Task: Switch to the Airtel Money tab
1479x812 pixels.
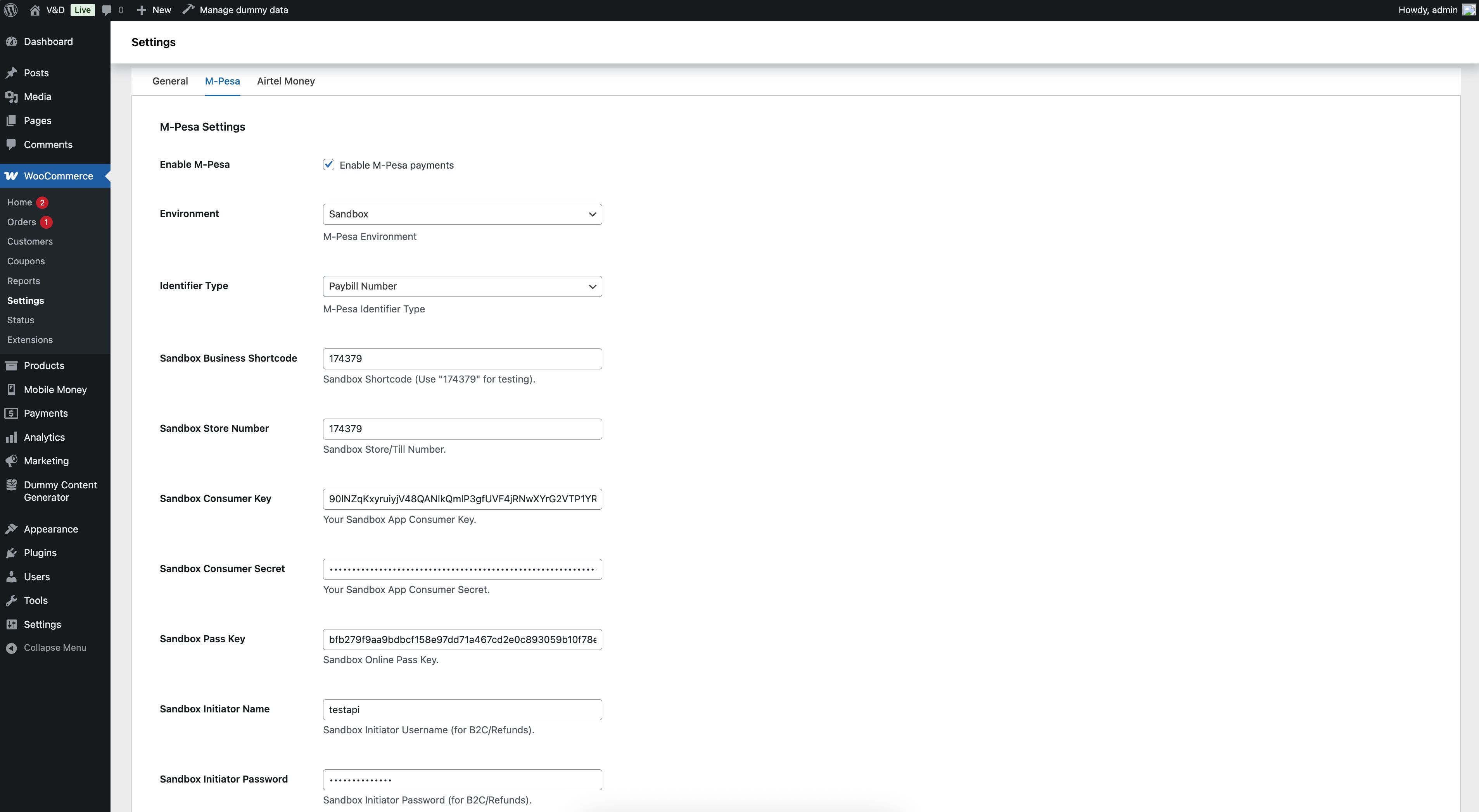Action: (285, 81)
